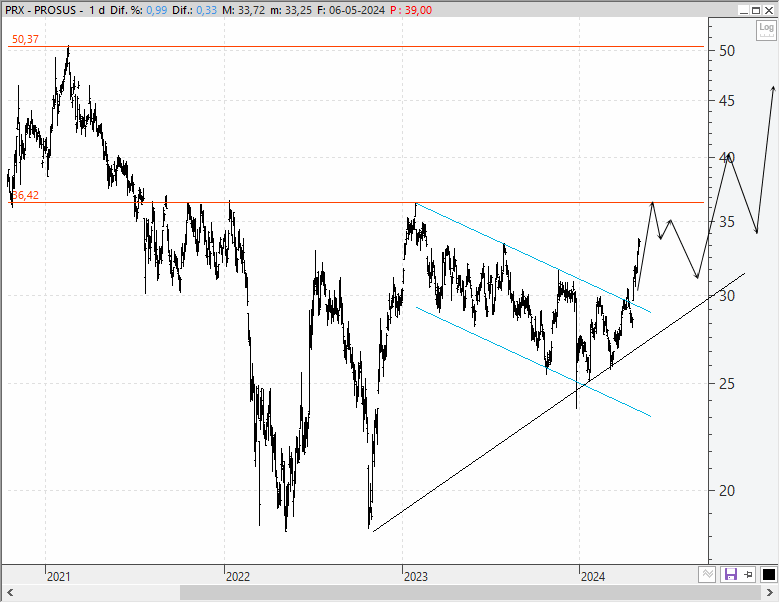Click the '50' price axis label
Viewport: 780px width, 603px height.
coord(727,51)
